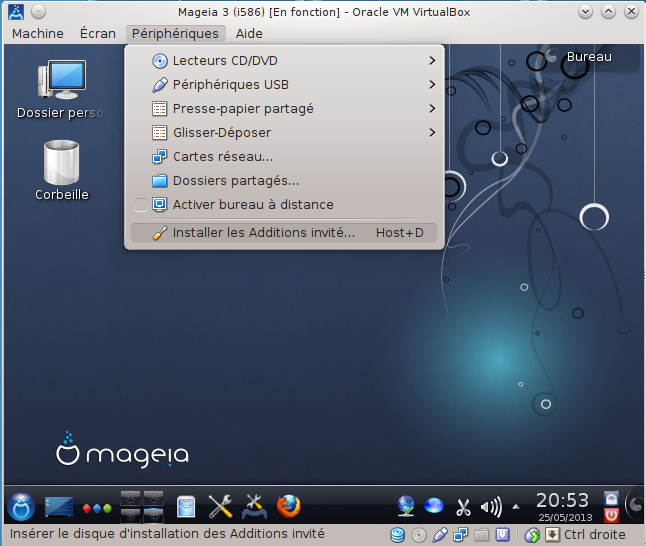Click the Dossiers partagés folder icon

(x=160, y=180)
